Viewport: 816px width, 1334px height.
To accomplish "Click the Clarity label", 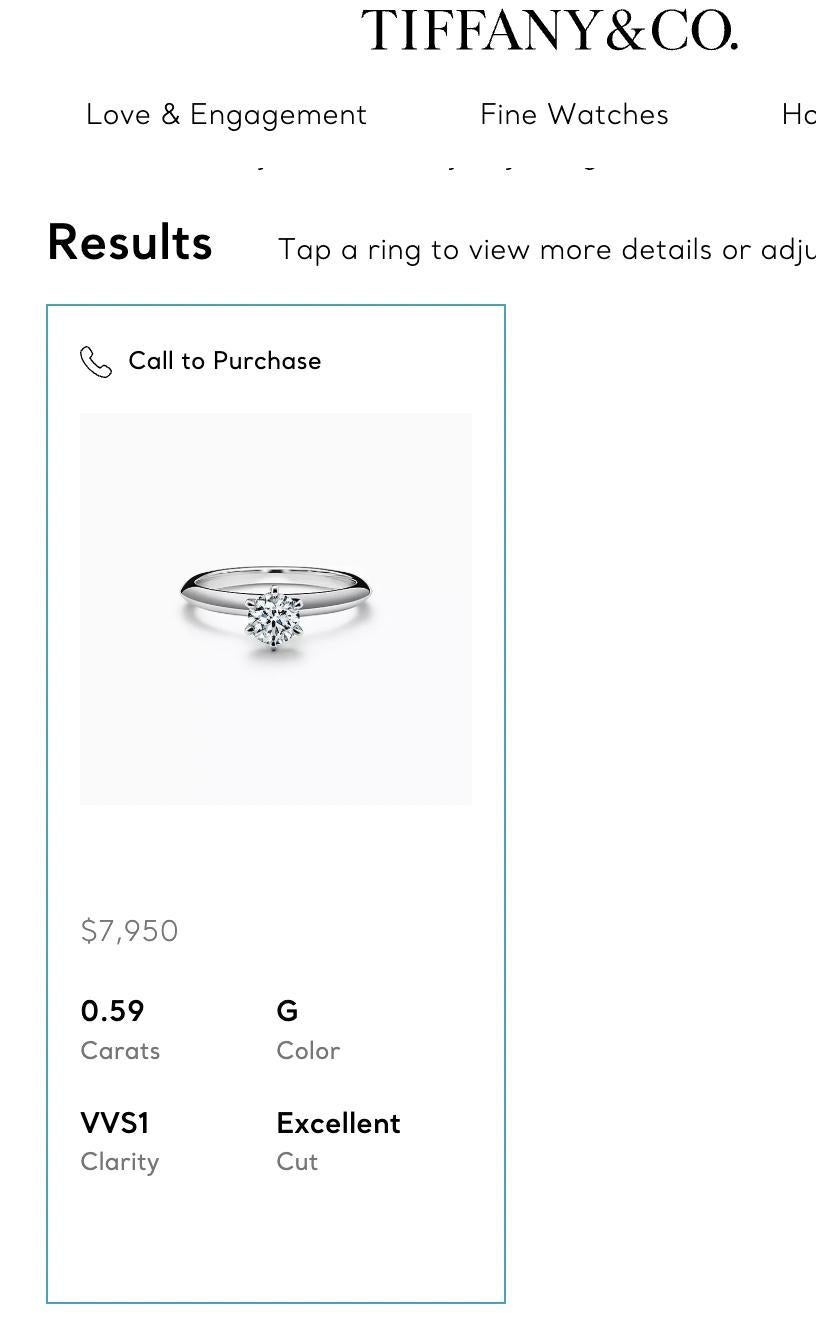I will (120, 1162).
